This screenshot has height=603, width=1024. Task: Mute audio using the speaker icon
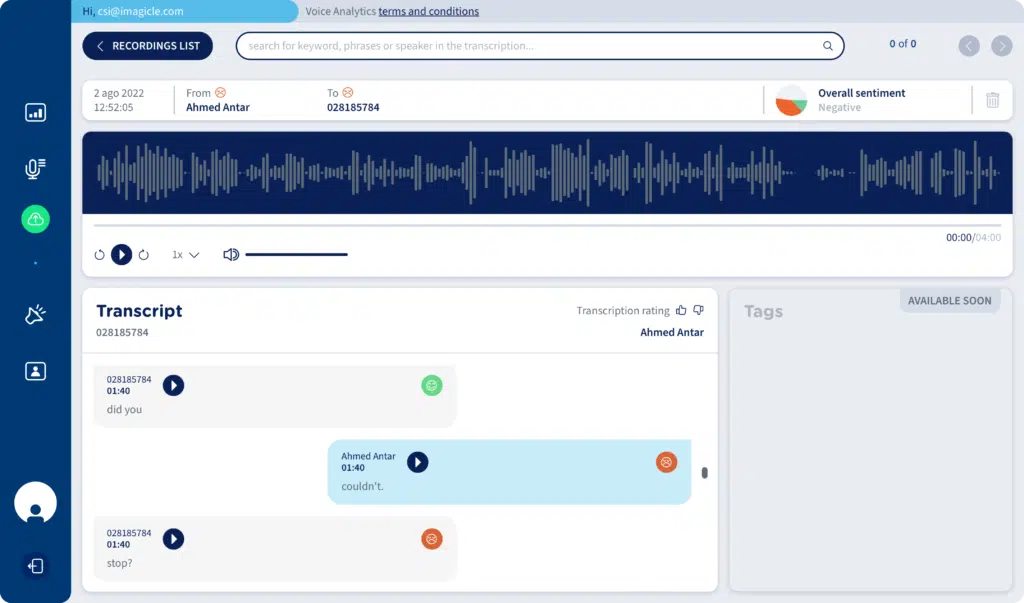(230, 254)
